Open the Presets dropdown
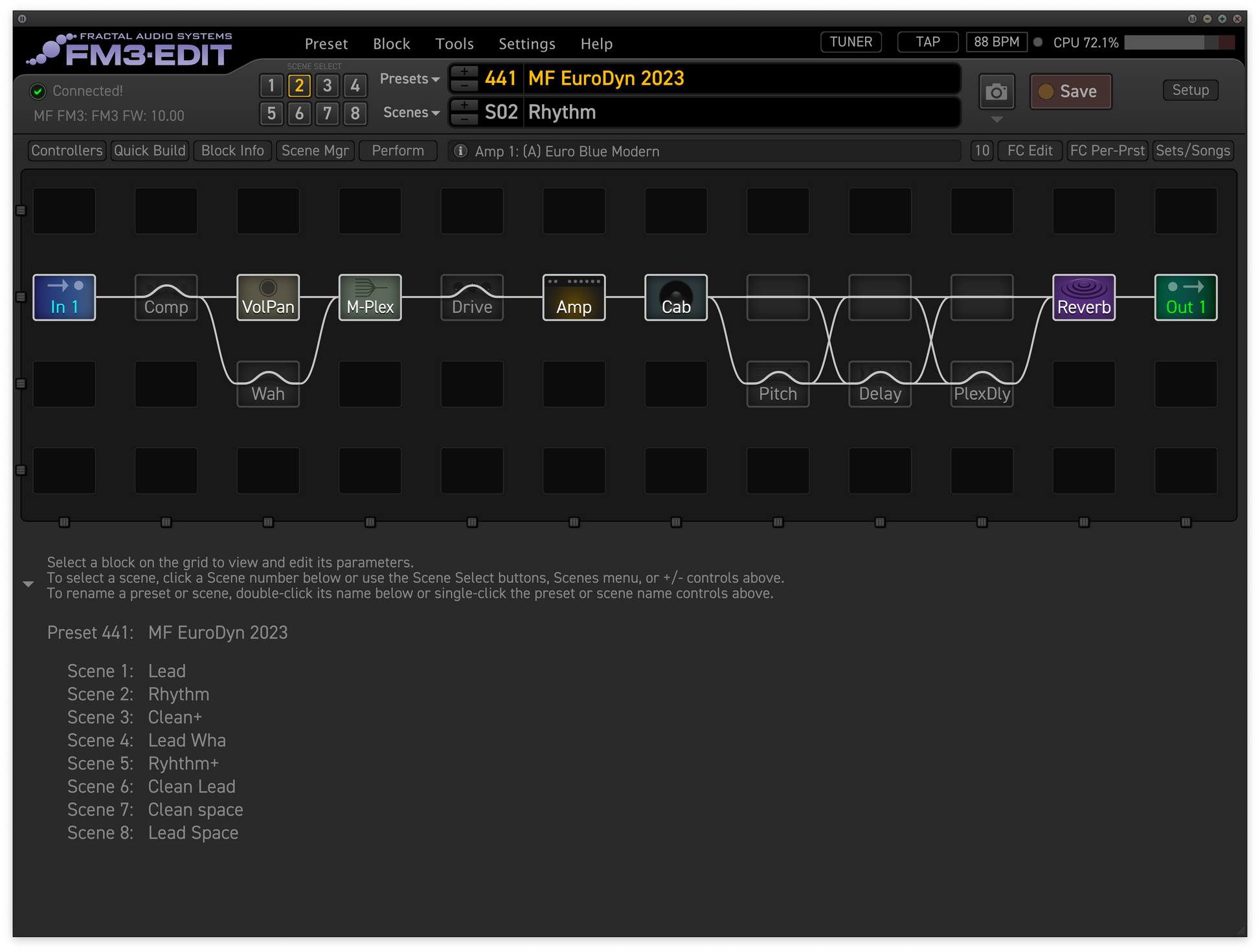 pyautogui.click(x=409, y=79)
